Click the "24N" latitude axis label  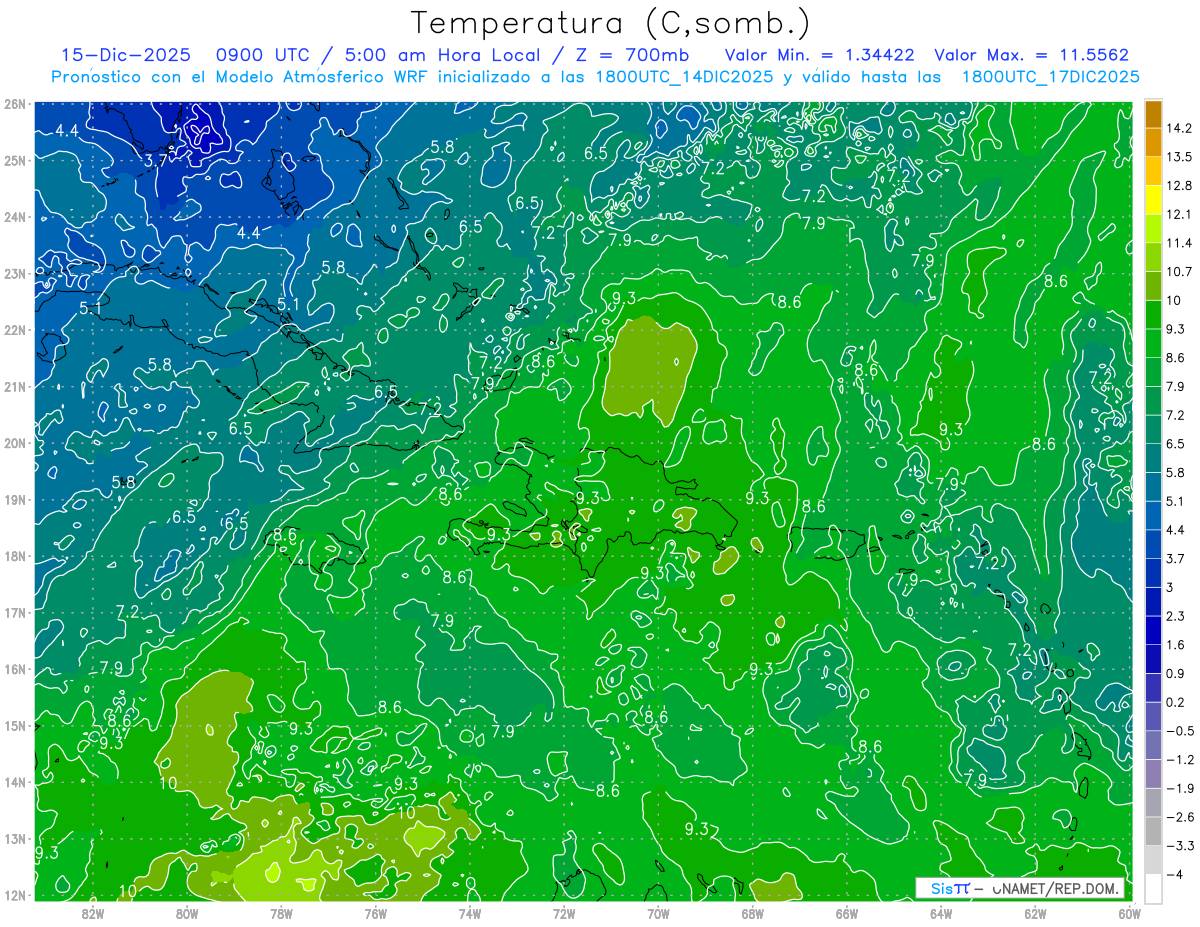click(x=15, y=217)
